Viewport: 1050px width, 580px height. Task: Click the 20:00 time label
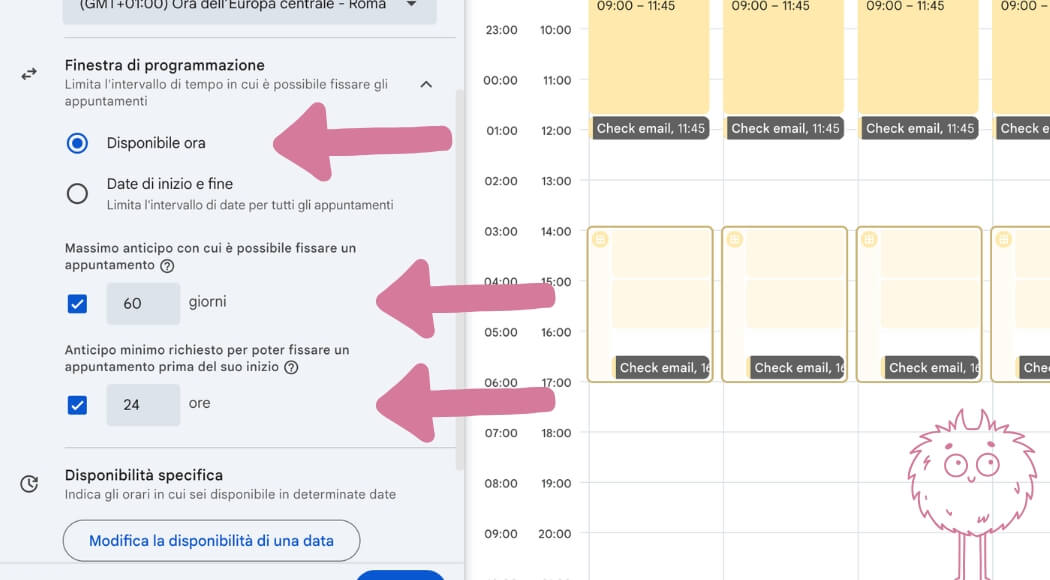pos(554,534)
